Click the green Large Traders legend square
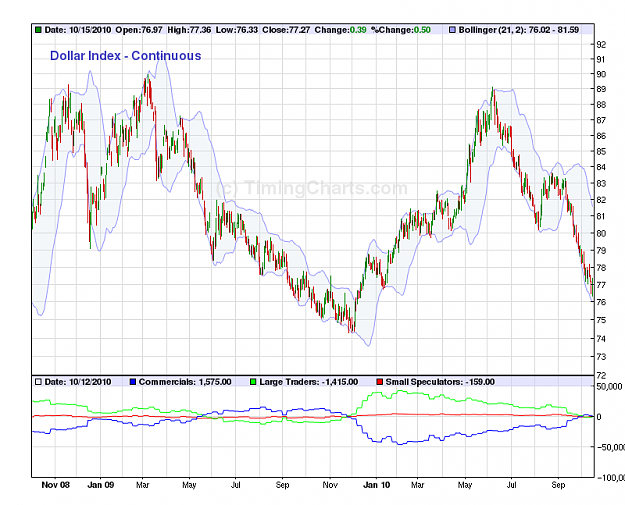Image resolution: width=625 pixels, height=505 pixels. click(x=253, y=382)
